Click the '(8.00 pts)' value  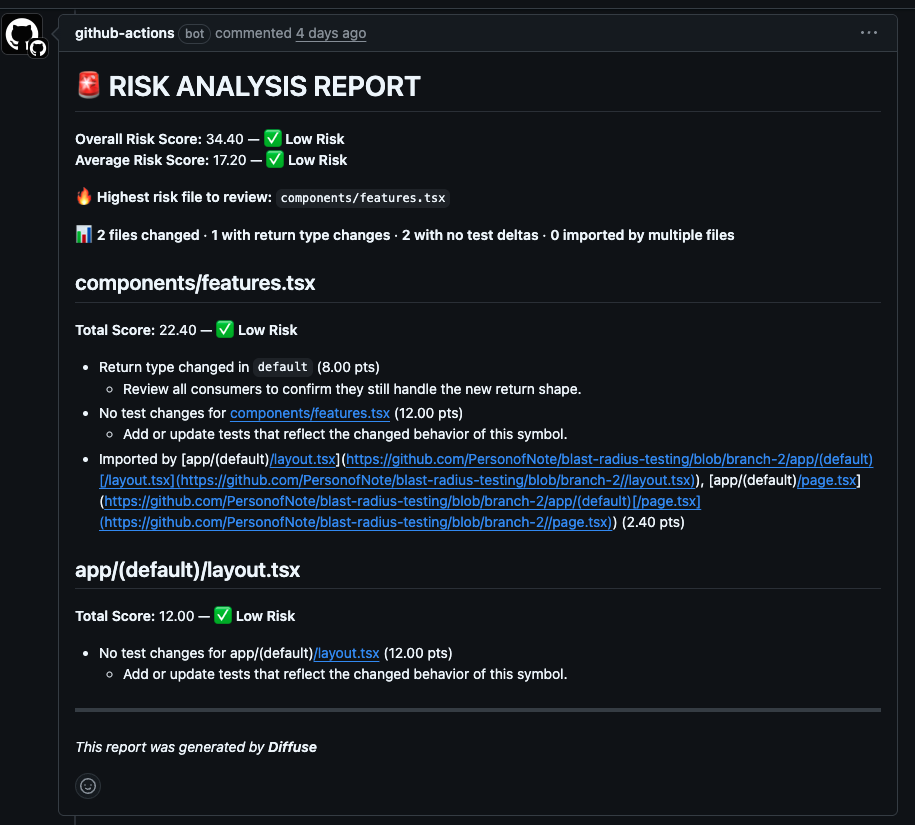[348, 367]
